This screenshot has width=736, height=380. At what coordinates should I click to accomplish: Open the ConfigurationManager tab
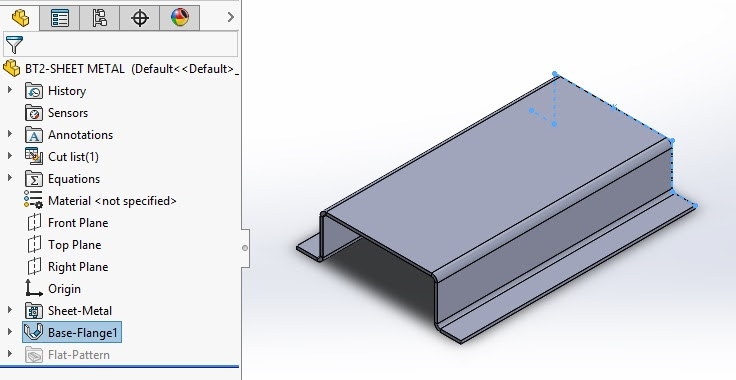tap(100, 18)
